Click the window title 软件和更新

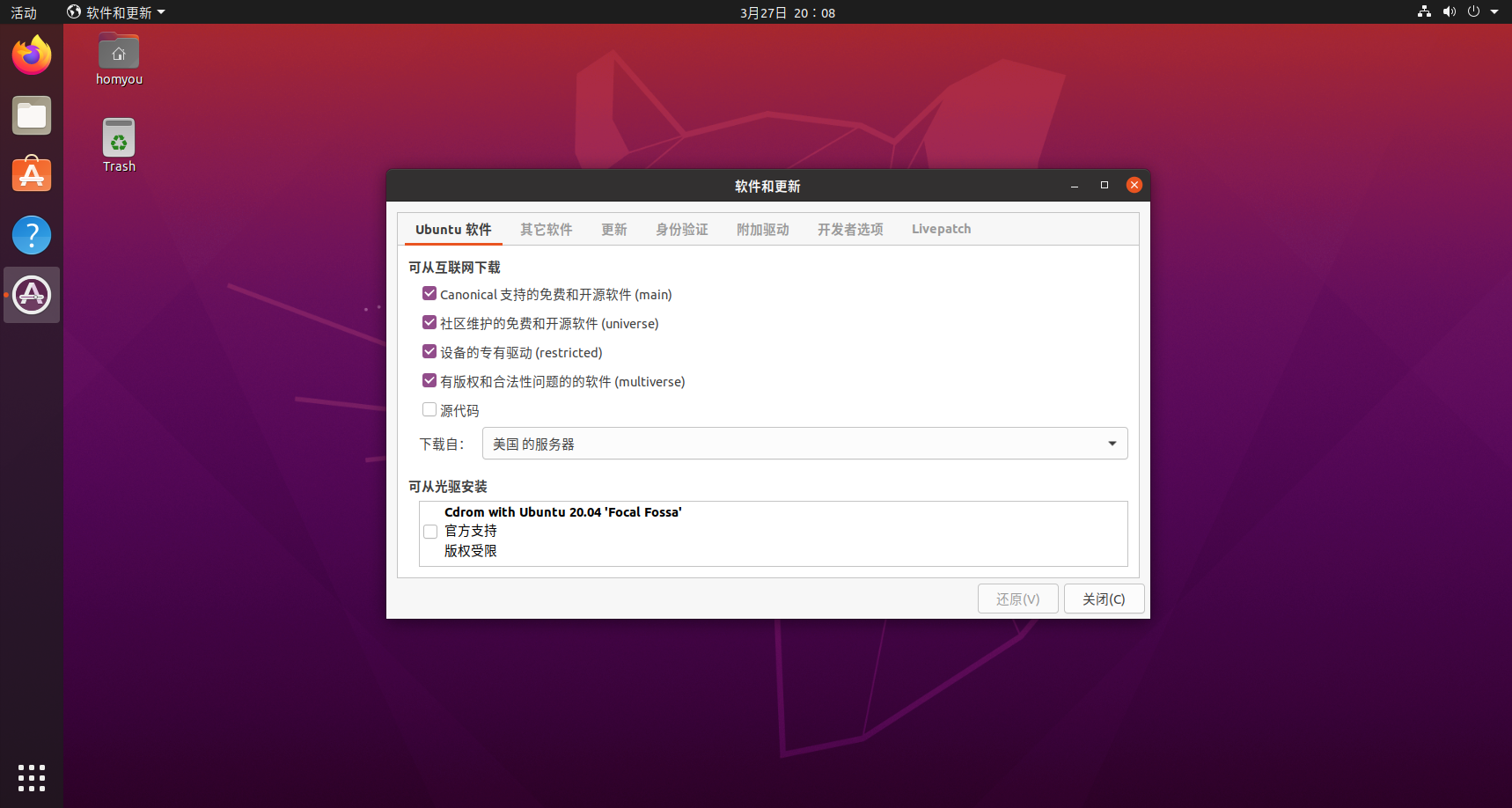(x=767, y=186)
